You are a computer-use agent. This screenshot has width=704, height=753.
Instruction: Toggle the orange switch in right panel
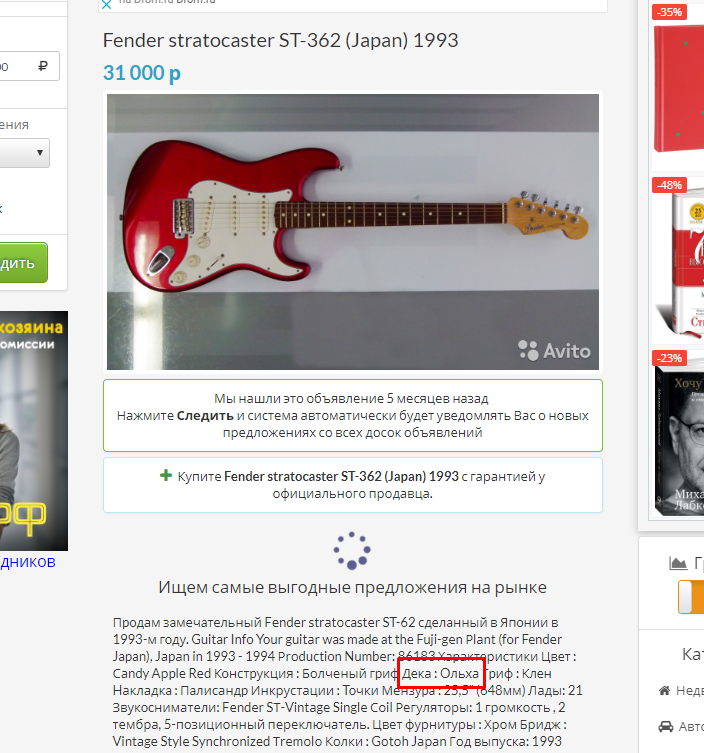click(x=691, y=597)
